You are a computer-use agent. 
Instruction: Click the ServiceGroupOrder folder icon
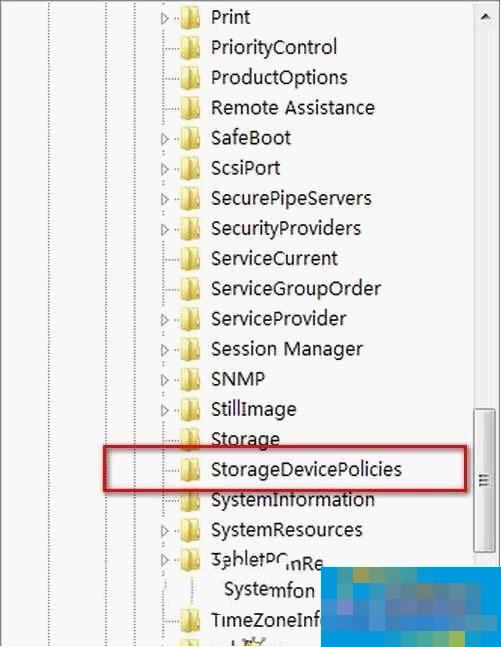190,288
